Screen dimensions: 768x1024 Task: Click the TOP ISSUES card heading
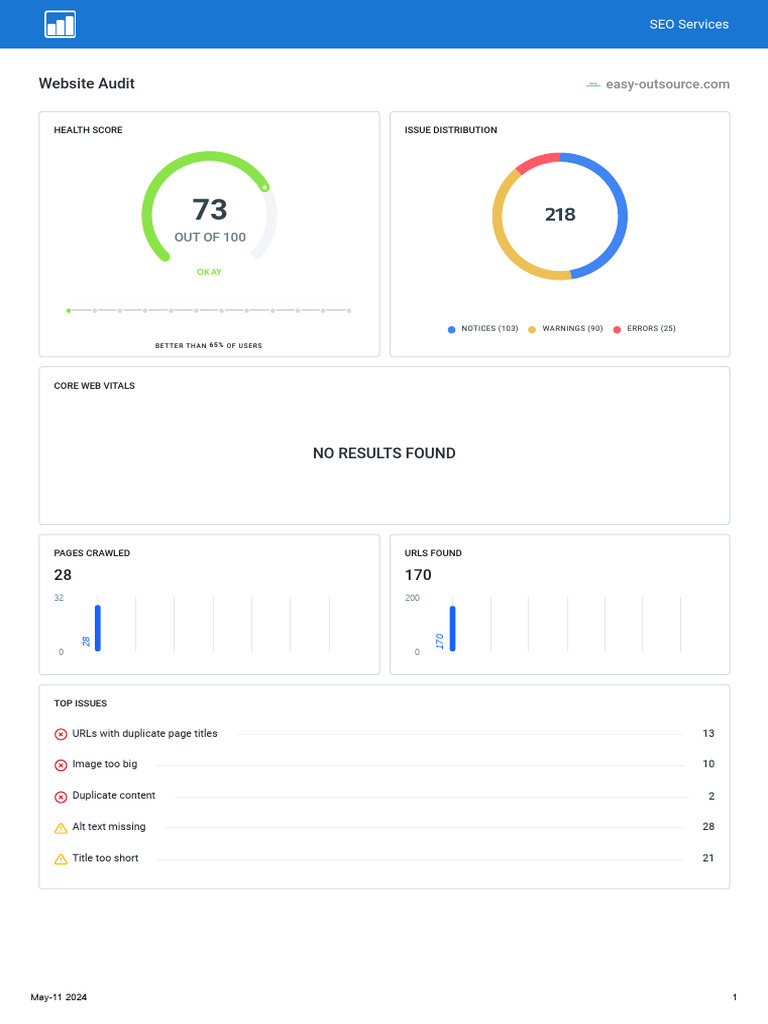80,703
